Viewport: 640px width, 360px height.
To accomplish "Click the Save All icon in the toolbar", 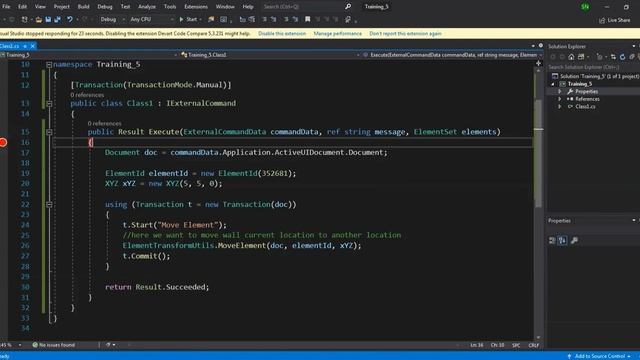I will [x=58, y=19].
